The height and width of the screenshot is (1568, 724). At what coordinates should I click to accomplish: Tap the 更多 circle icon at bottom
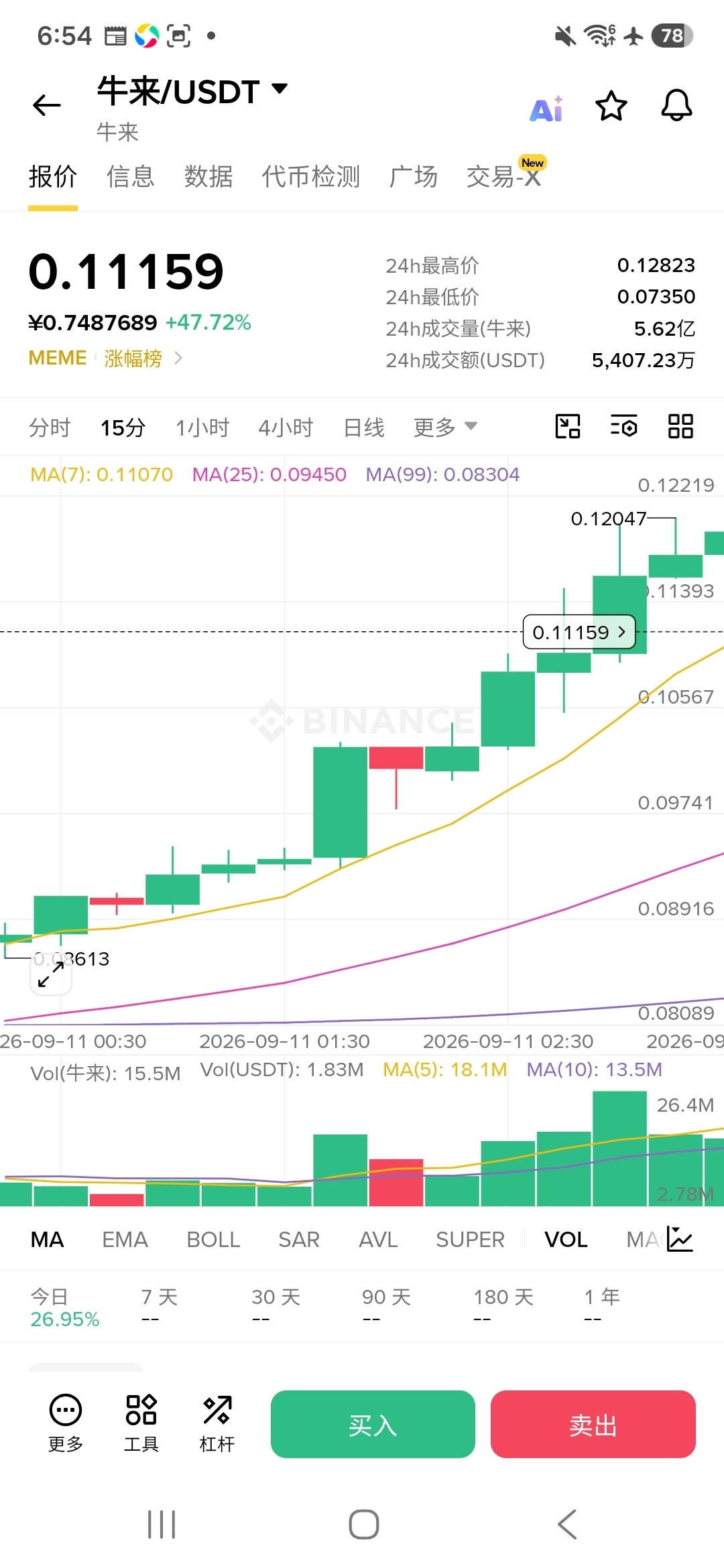pos(66,1423)
